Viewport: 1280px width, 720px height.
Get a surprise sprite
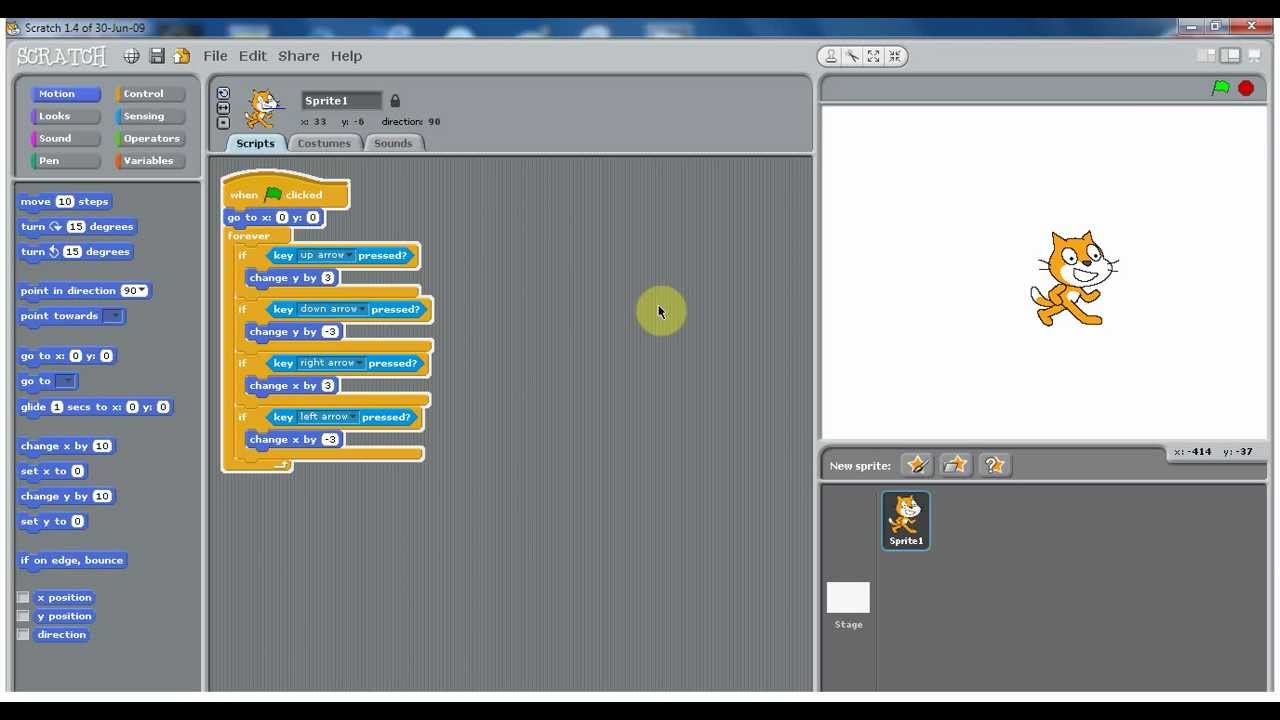994,465
